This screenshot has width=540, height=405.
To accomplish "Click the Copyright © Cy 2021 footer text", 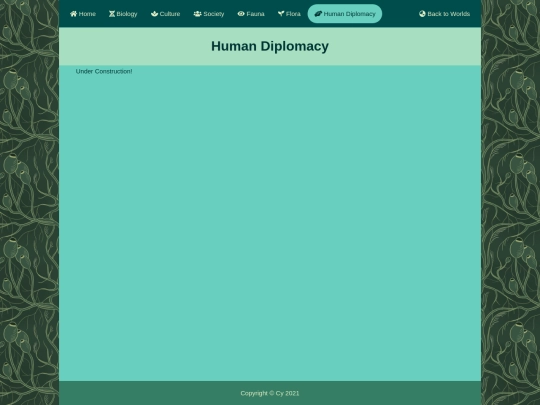I will [x=270, y=393].
